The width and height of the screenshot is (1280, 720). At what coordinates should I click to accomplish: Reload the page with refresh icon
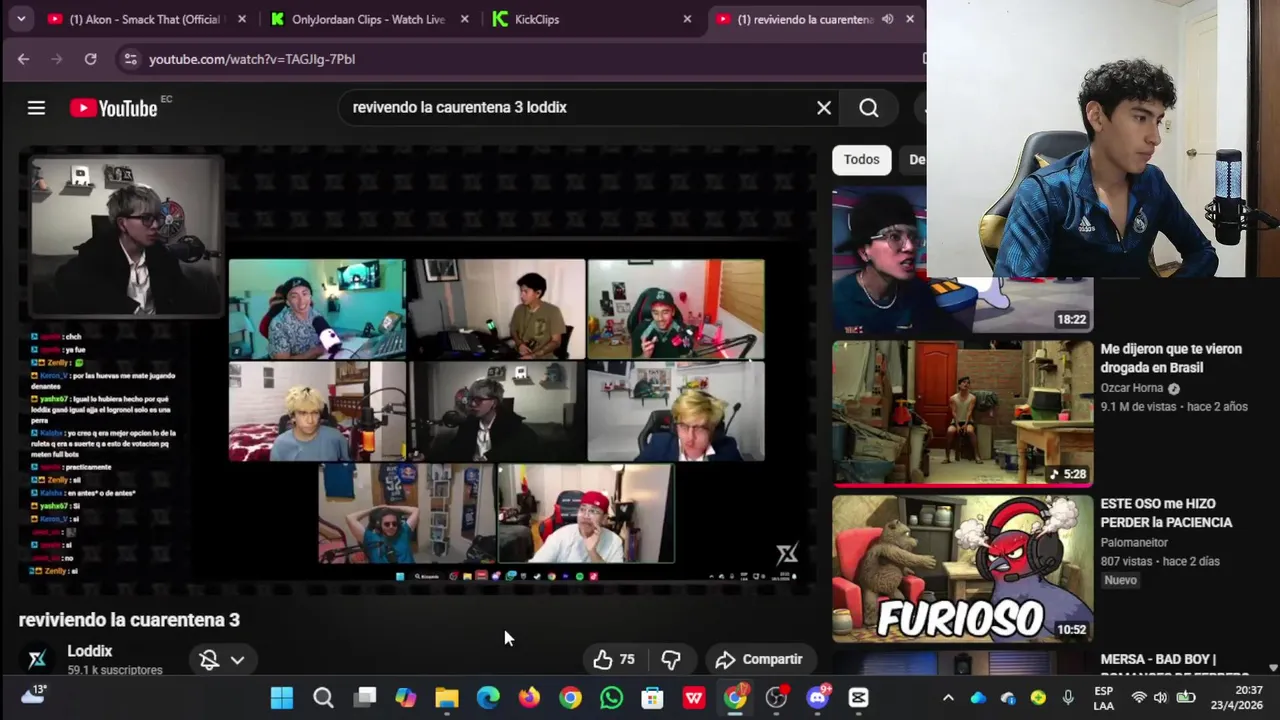[x=90, y=59]
